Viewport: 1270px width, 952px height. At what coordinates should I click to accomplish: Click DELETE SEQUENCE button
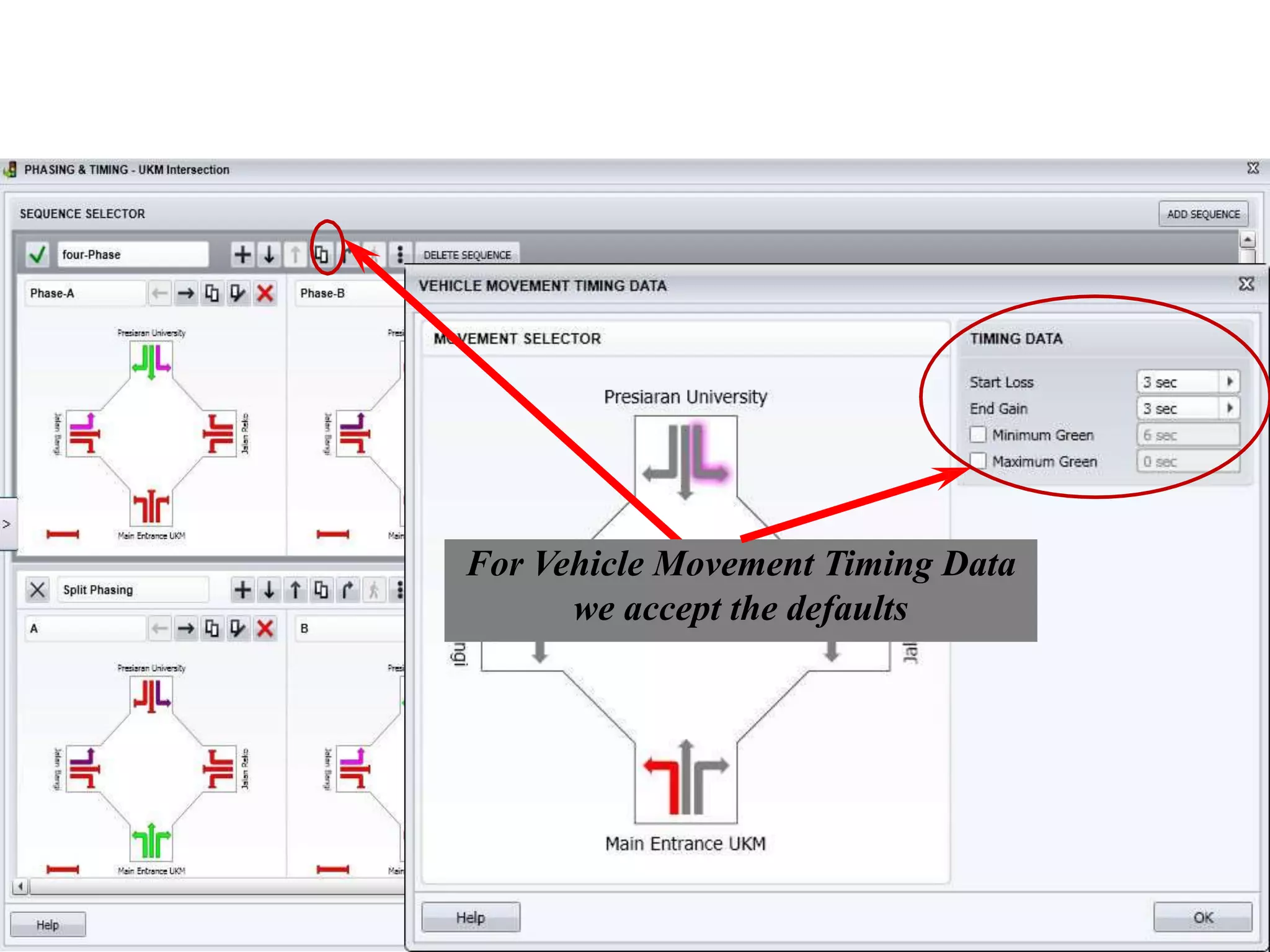[x=467, y=255]
